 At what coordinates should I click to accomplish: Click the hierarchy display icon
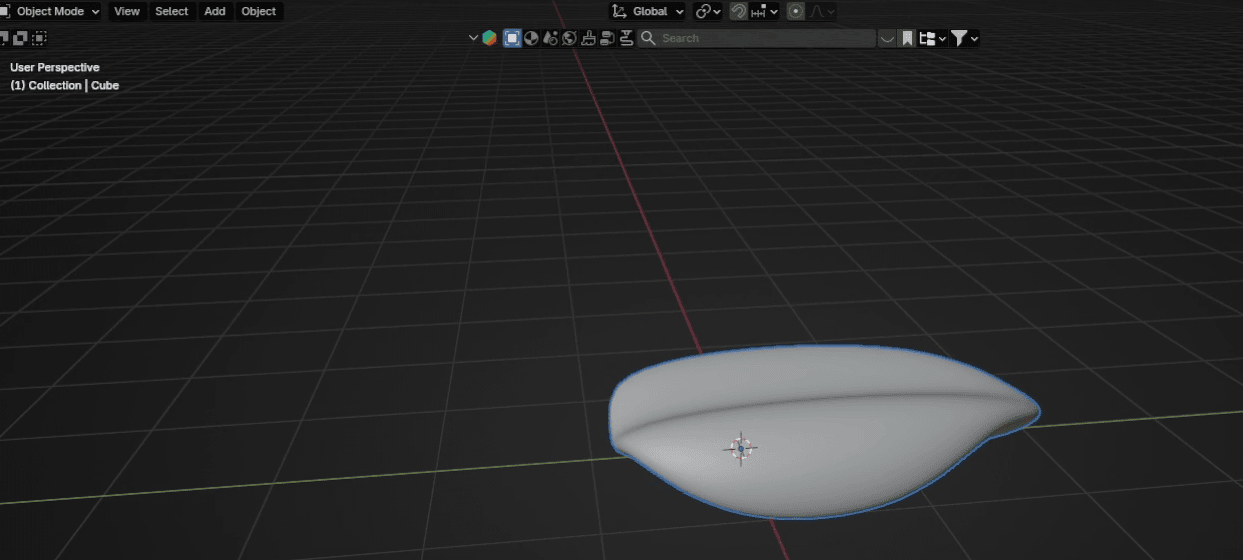(x=927, y=38)
